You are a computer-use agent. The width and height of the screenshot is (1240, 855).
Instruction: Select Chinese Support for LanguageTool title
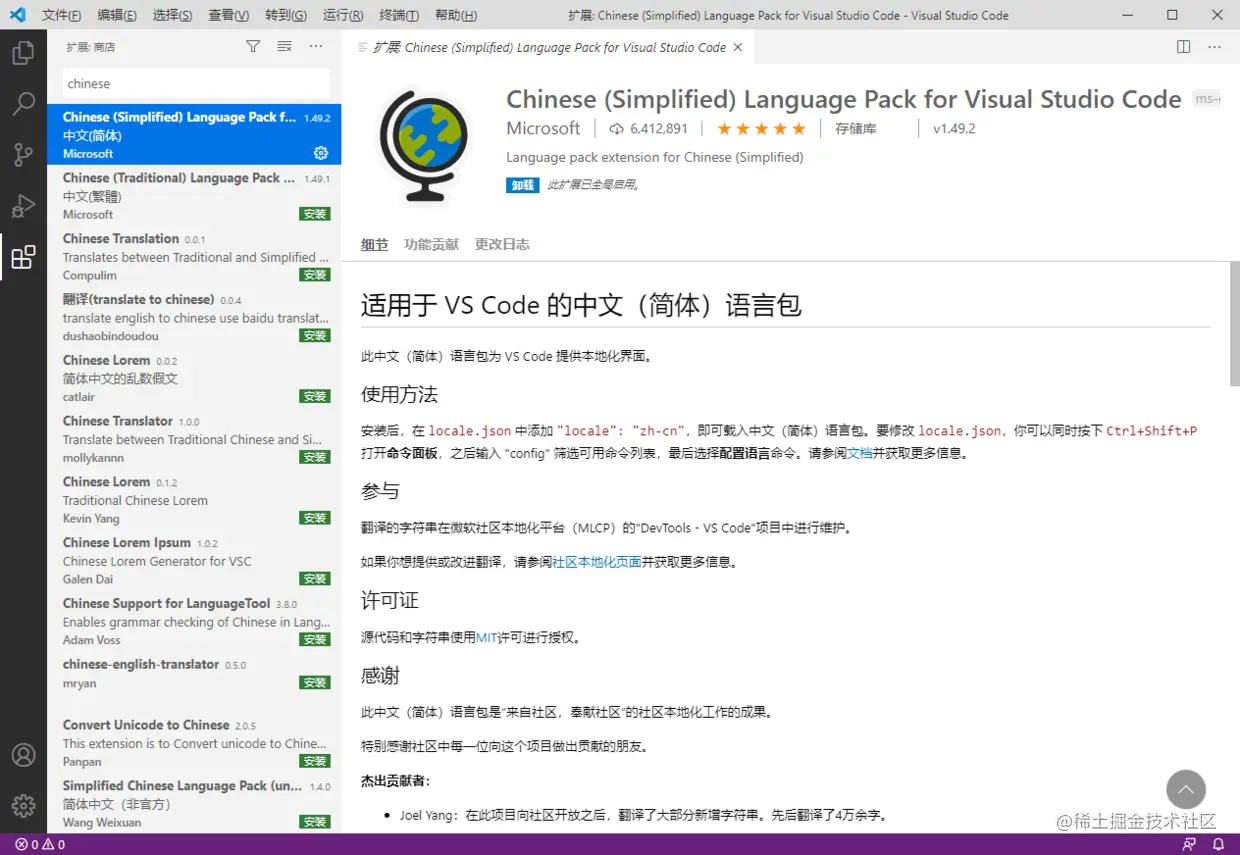pos(167,604)
